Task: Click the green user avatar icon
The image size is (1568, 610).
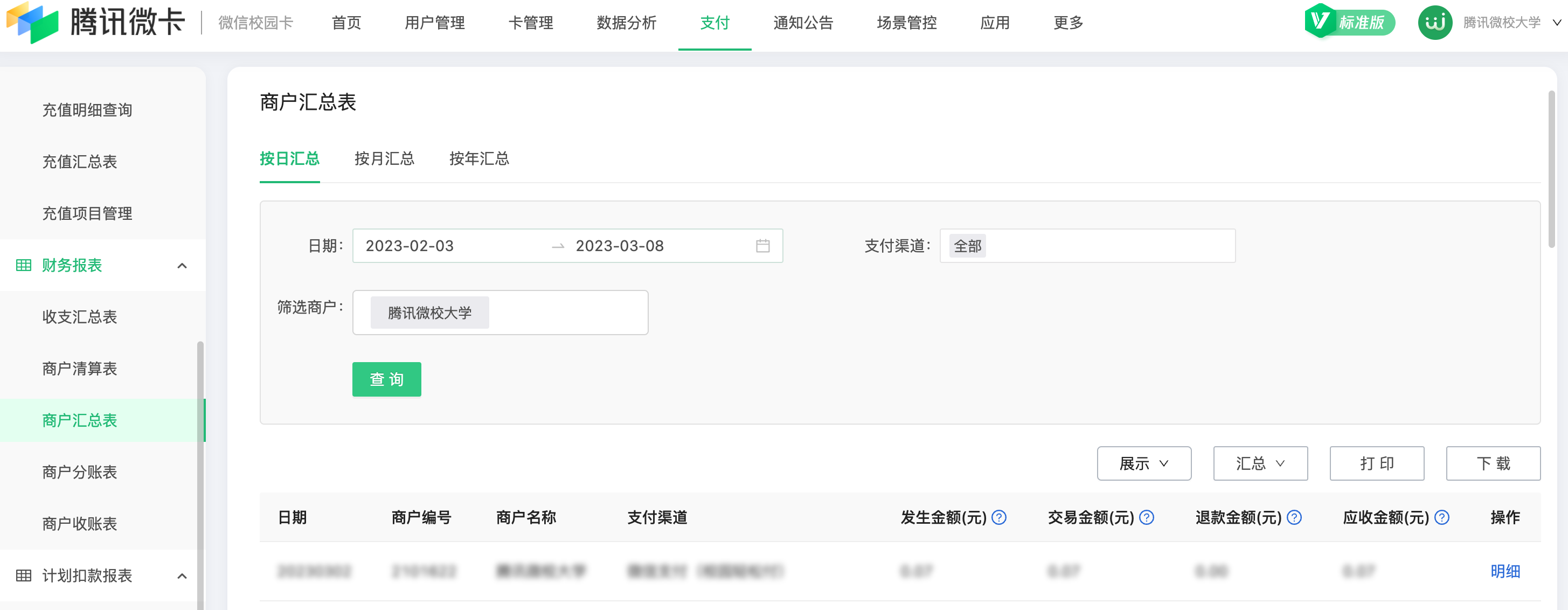Action: click(x=1435, y=23)
